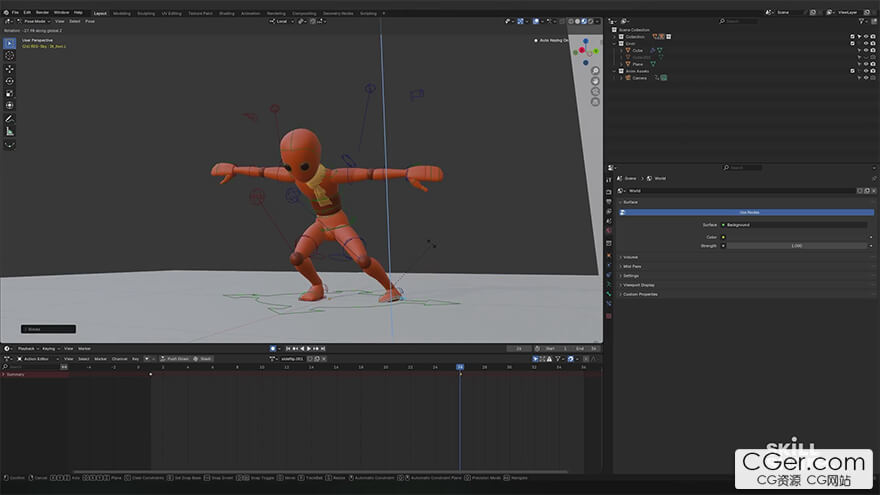Toggle visibility eye for Camera object
Viewport: 880px width, 495px height.
(866, 78)
